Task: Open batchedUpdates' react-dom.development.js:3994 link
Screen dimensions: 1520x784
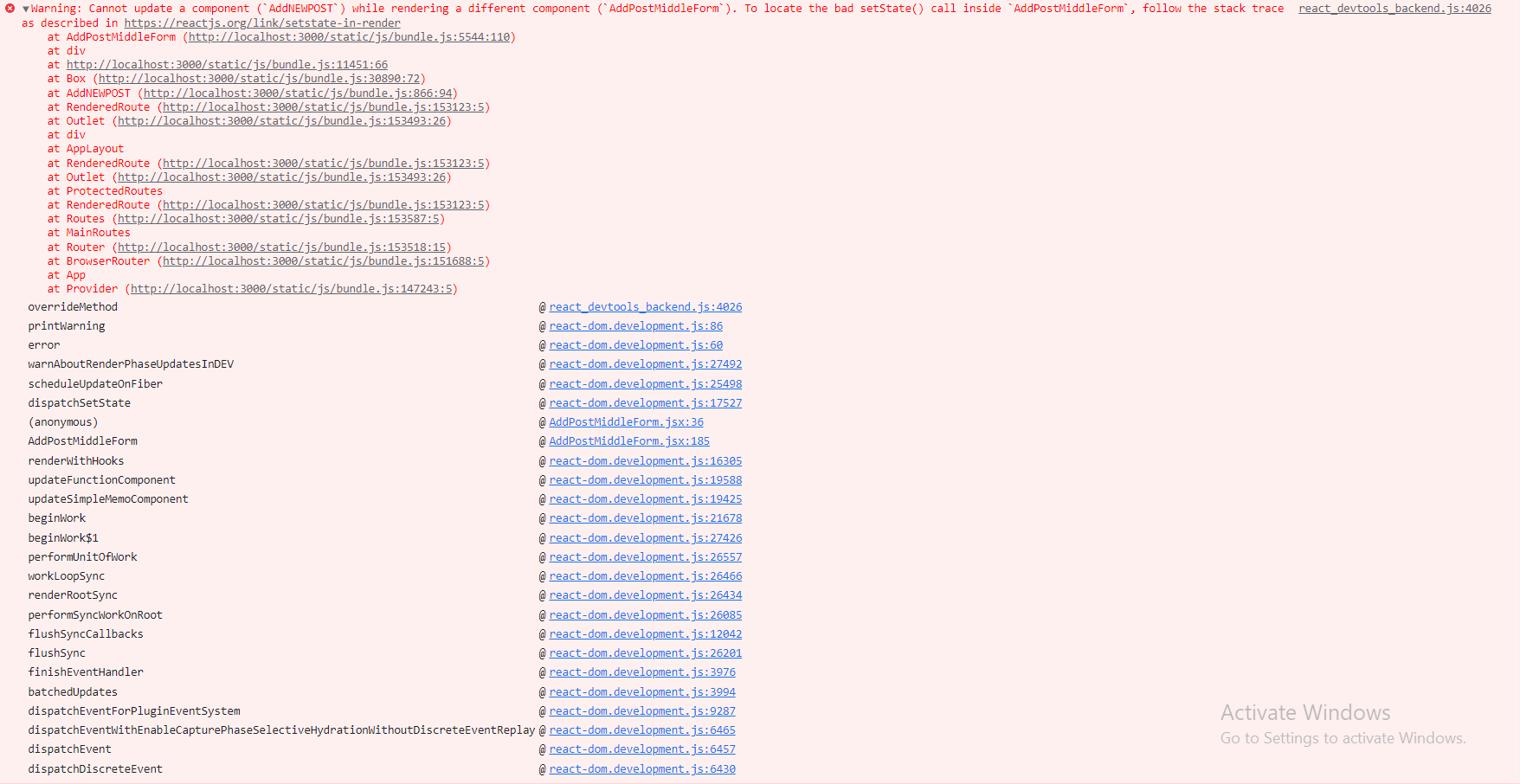Action: (642, 692)
